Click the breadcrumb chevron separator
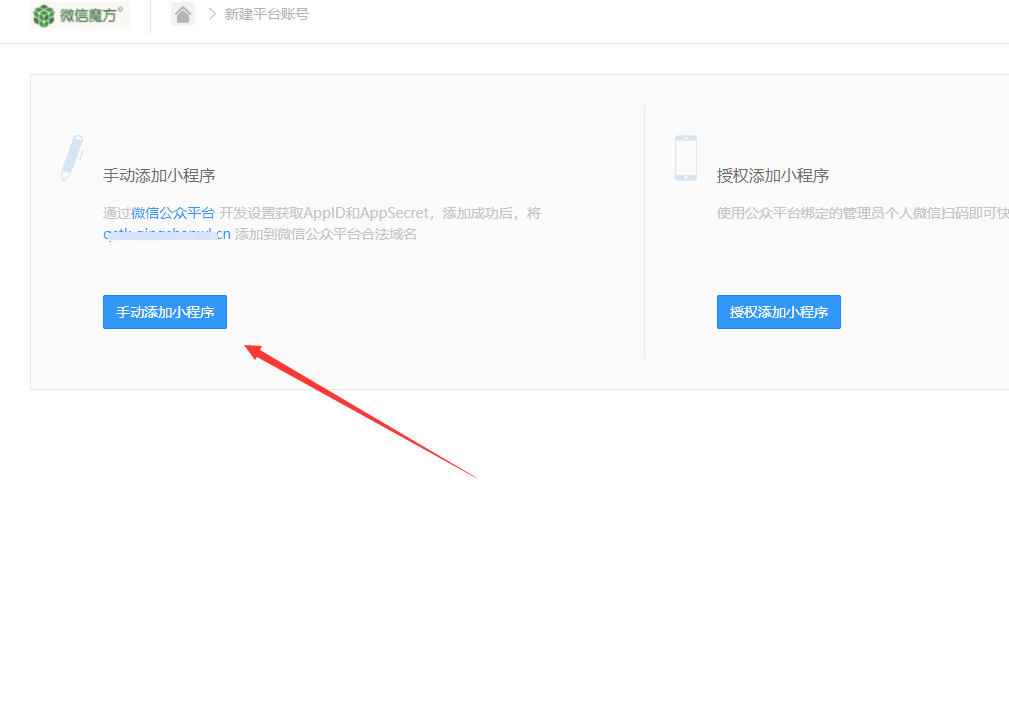Image resolution: width=1009 pixels, height=708 pixels. (212, 14)
